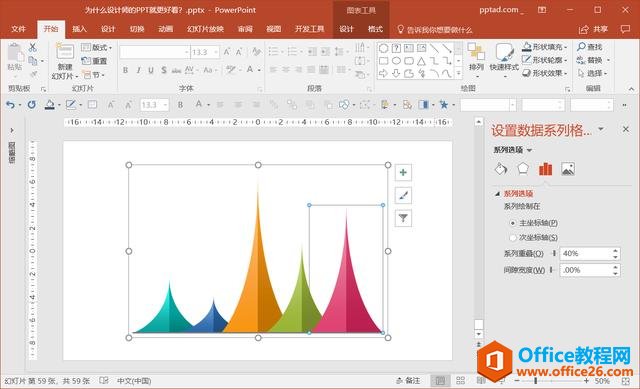640x389 pixels.
Task: Click the Undo arrow in quick toolbar
Action: (10, 105)
